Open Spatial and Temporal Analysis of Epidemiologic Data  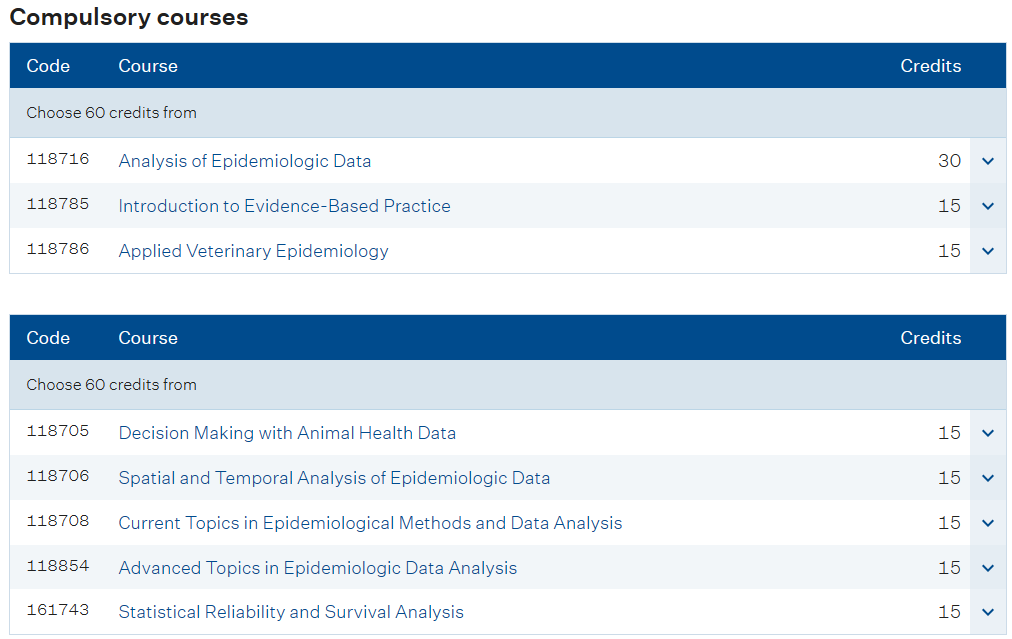point(334,478)
